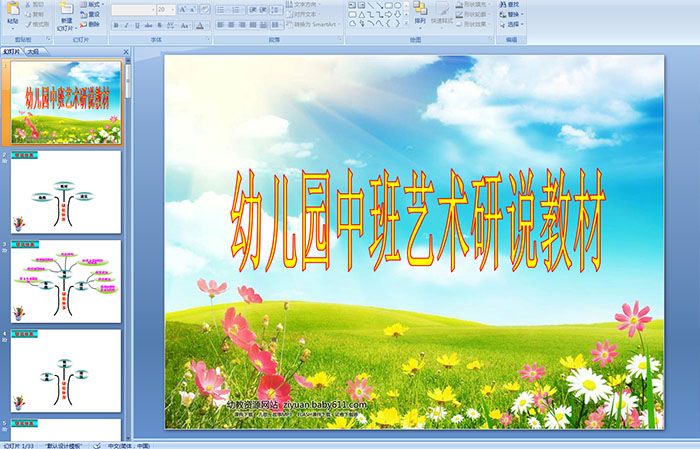Click Shape Fill (形状填充) button
Screen dimensions: 700x449
pyautogui.click(x=474, y=4)
